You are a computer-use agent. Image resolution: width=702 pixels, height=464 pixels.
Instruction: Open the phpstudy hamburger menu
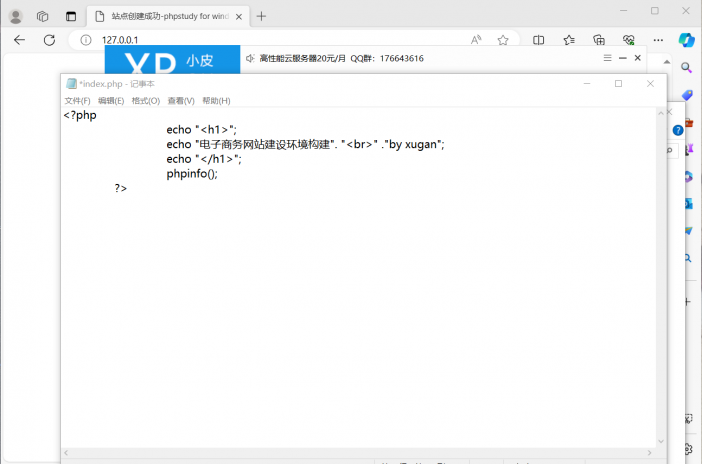[x=608, y=58]
